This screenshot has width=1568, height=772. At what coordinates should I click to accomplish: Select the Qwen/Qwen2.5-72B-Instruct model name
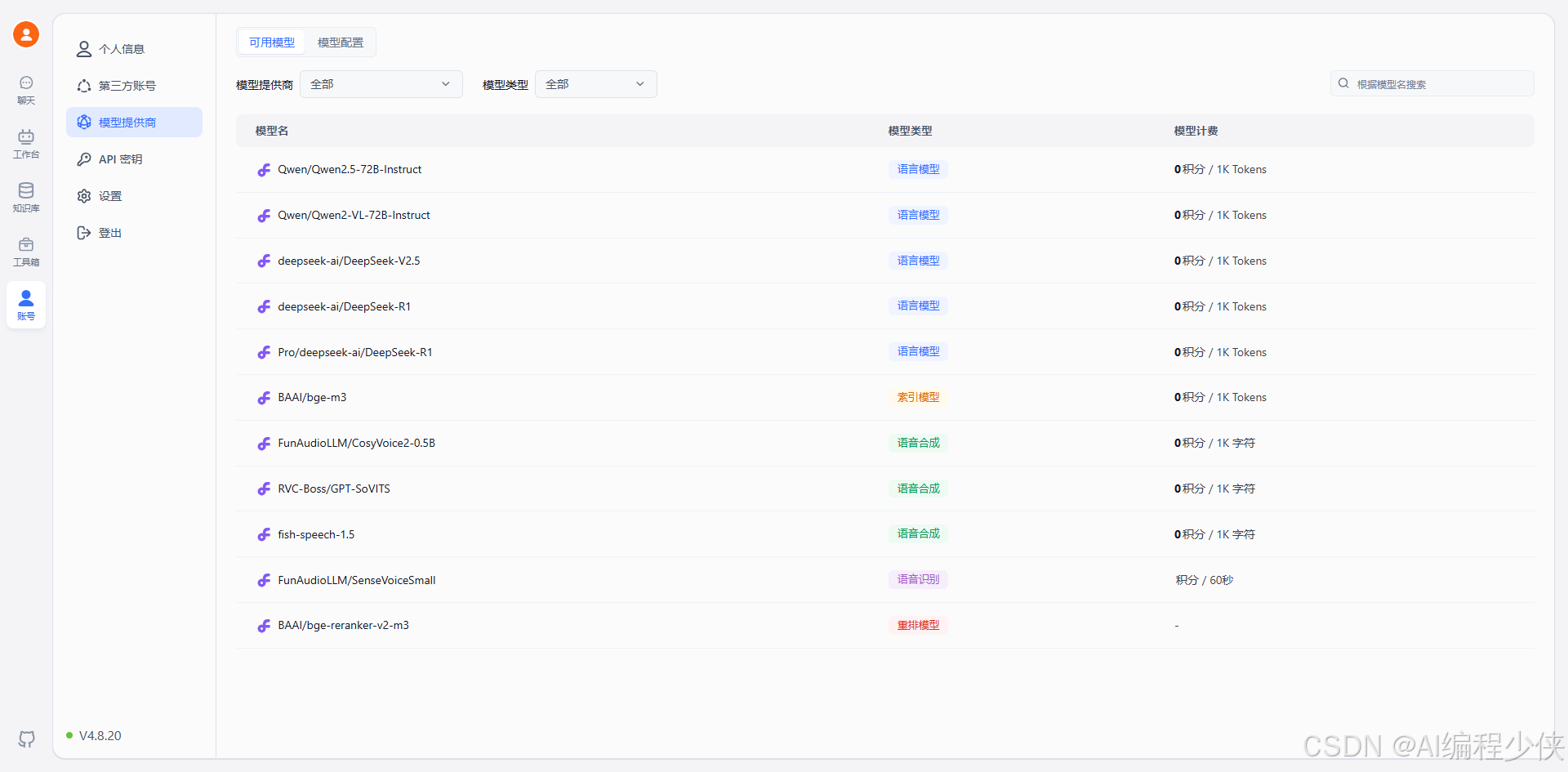350,169
